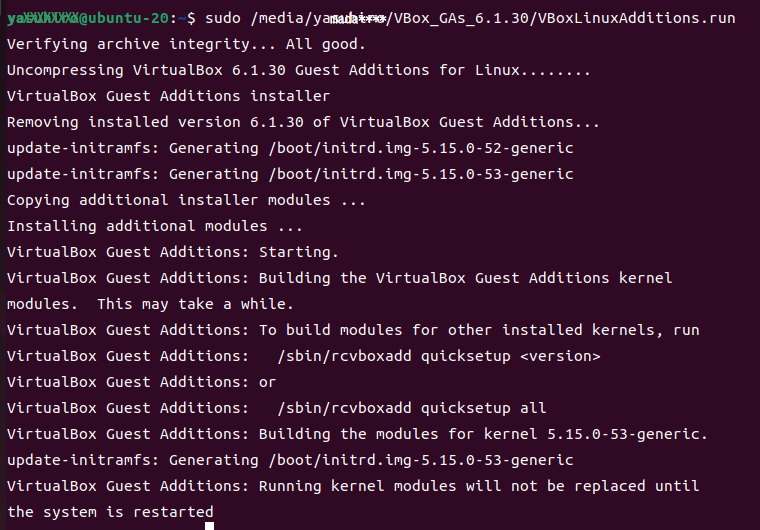Click 'This may take a while.' text
Image resolution: width=760 pixels, height=530 pixels.
click(x=195, y=304)
